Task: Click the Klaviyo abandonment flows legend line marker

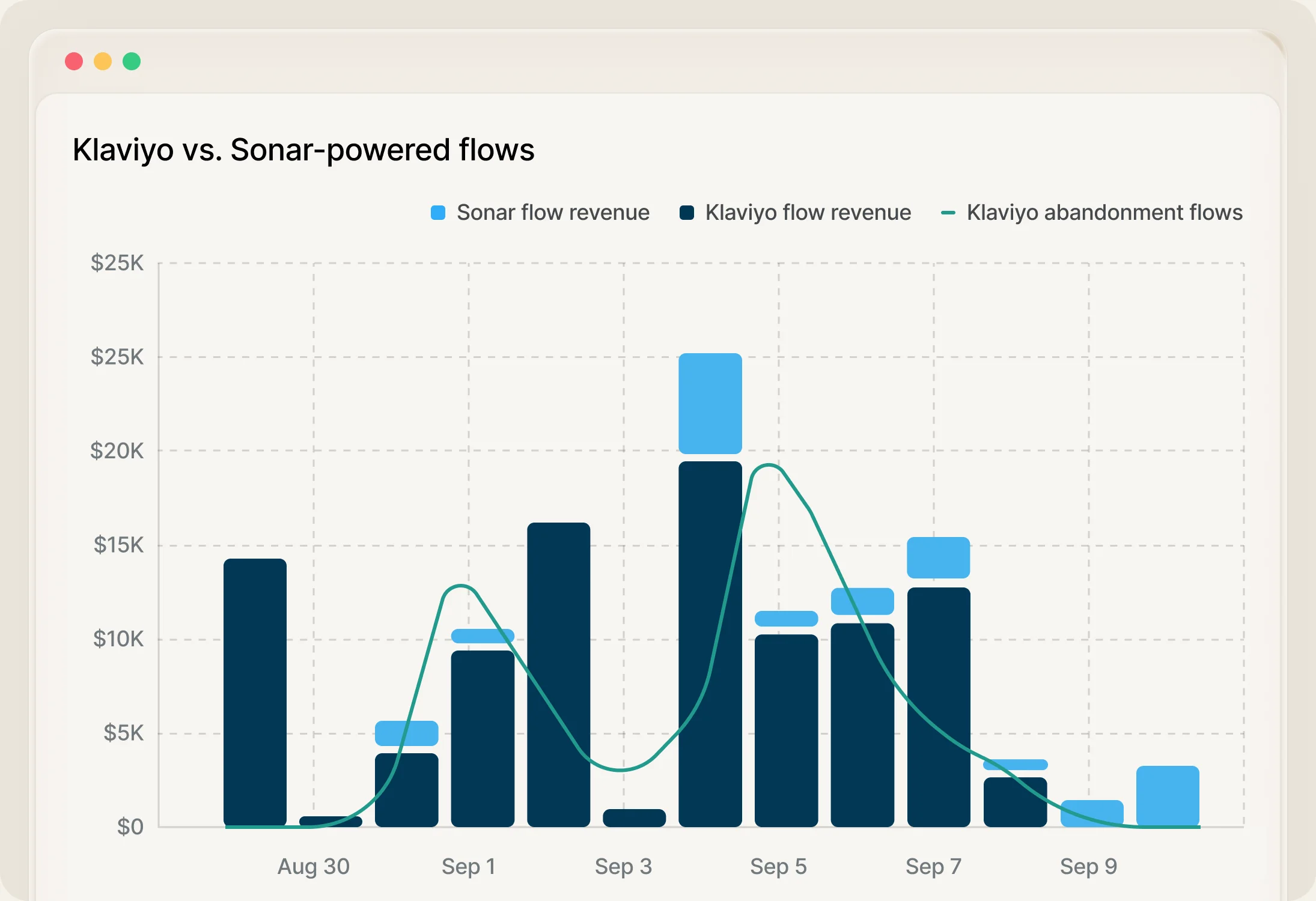Action: [x=948, y=213]
